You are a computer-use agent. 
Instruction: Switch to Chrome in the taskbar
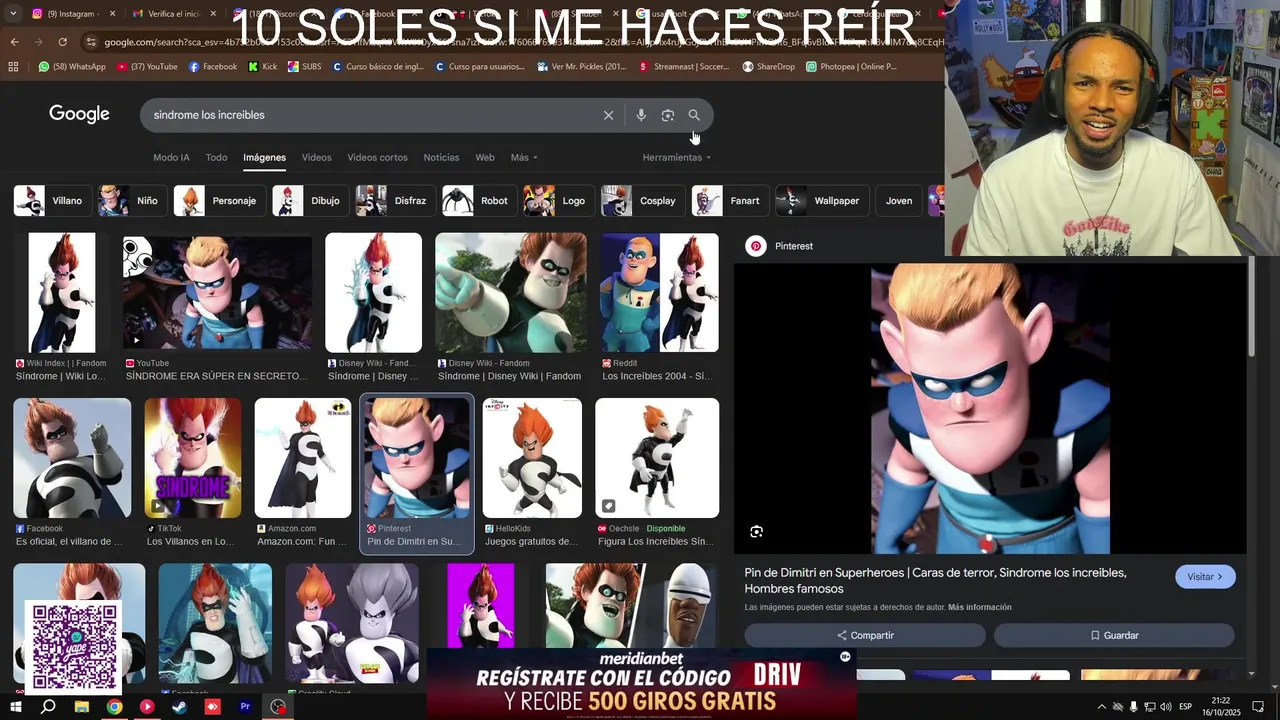click(x=114, y=707)
